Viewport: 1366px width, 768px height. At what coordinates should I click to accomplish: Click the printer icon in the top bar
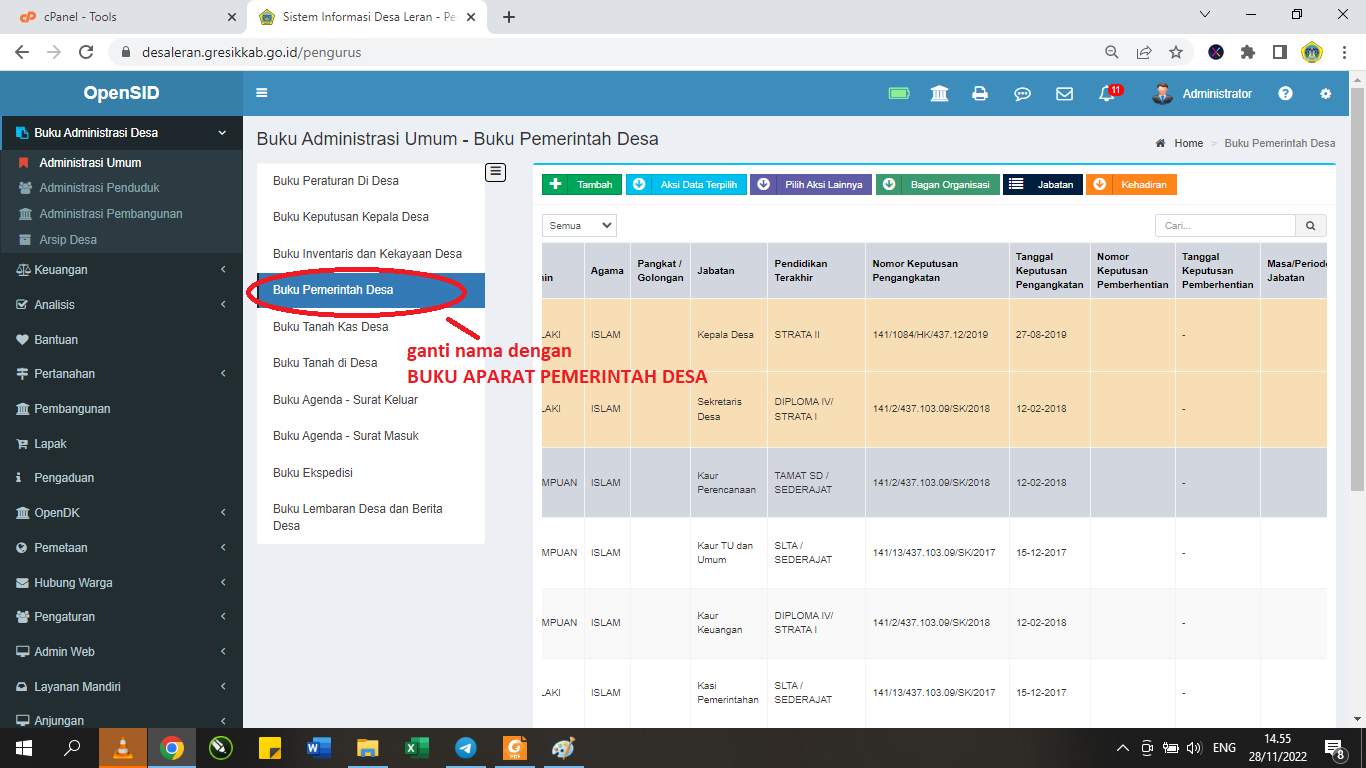coord(980,93)
